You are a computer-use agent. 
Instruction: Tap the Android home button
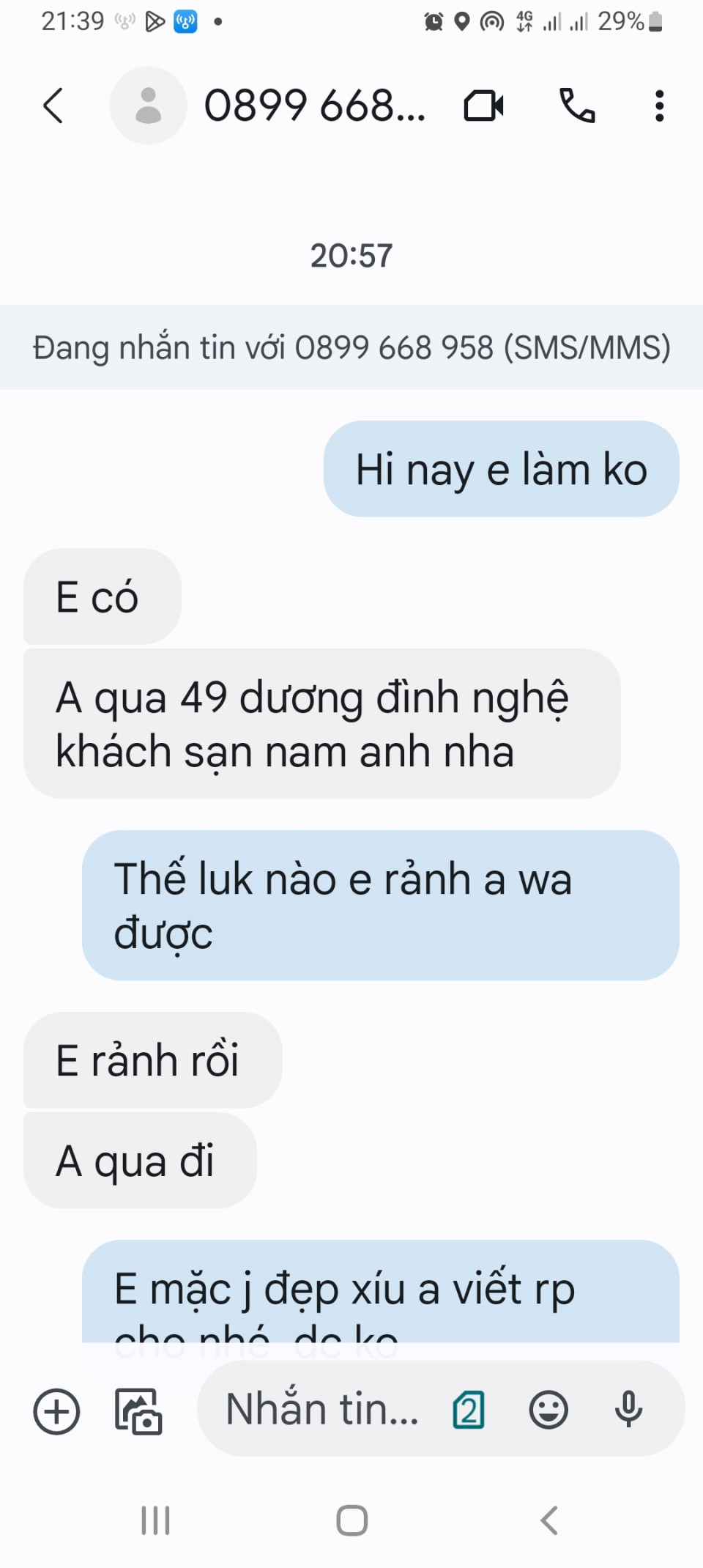[351, 1520]
